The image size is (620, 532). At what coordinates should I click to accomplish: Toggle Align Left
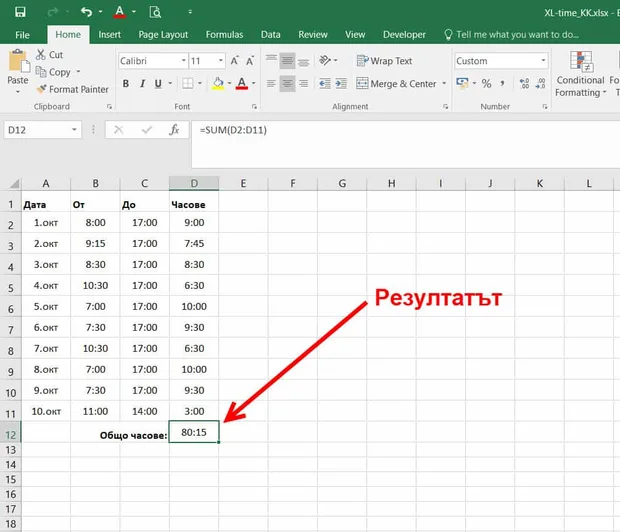pyautogui.click(x=271, y=83)
